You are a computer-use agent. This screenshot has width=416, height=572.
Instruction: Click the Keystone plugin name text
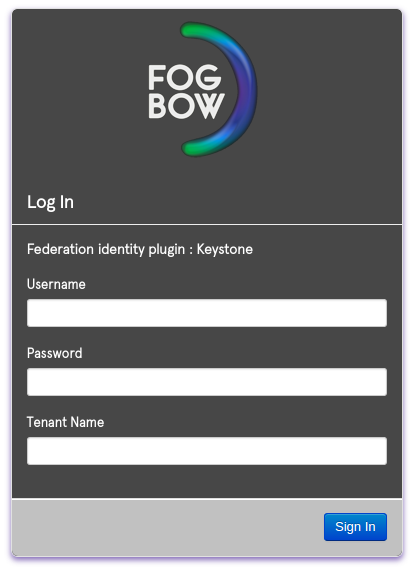pyautogui.click(x=225, y=249)
